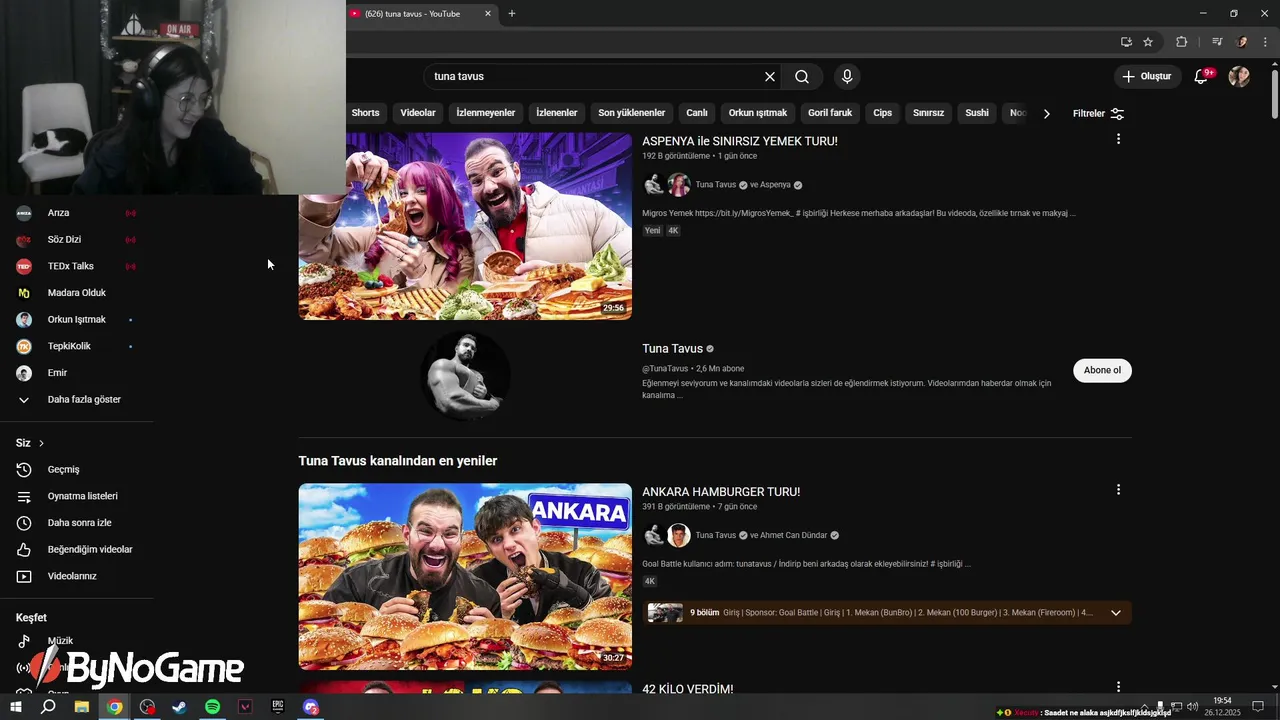Select the Sushi filter chip

[x=977, y=113]
